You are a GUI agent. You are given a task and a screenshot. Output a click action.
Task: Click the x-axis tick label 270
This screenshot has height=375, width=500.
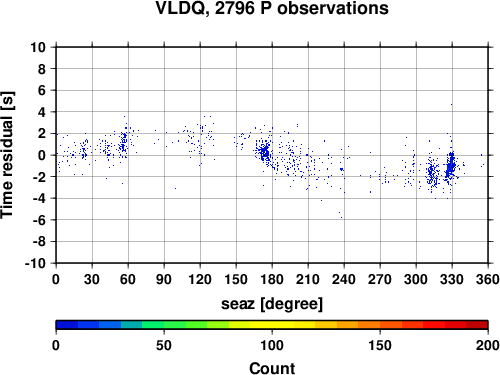click(380, 279)
